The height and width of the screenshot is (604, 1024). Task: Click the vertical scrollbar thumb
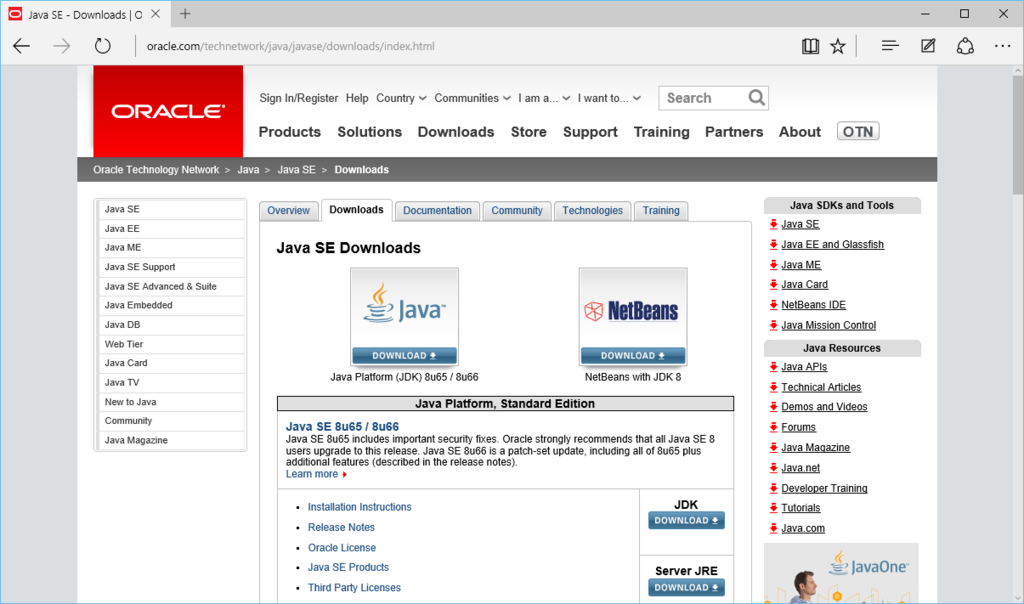[x=1018, y=136]
